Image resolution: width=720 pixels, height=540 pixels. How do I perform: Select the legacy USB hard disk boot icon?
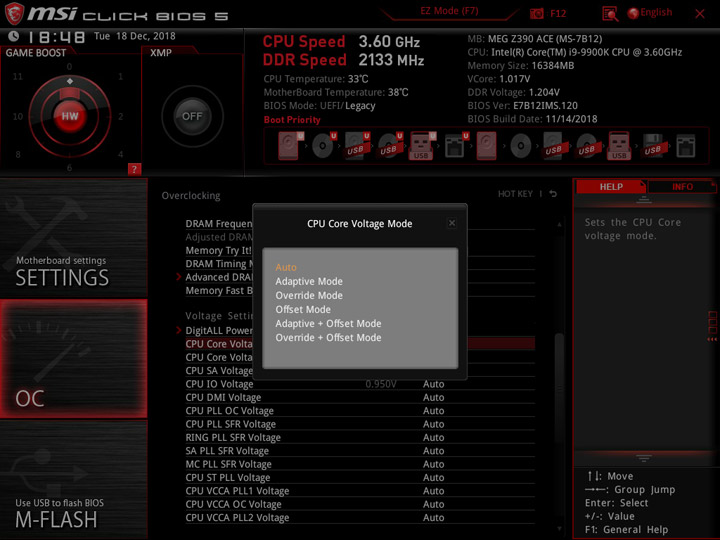(x=554, y=146)
